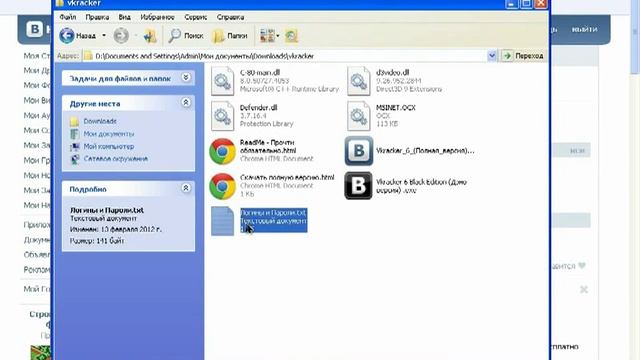Toggle the Folders (Папки) pane button
Viewport: 640px width, 360px height.
tap(230, 36)
